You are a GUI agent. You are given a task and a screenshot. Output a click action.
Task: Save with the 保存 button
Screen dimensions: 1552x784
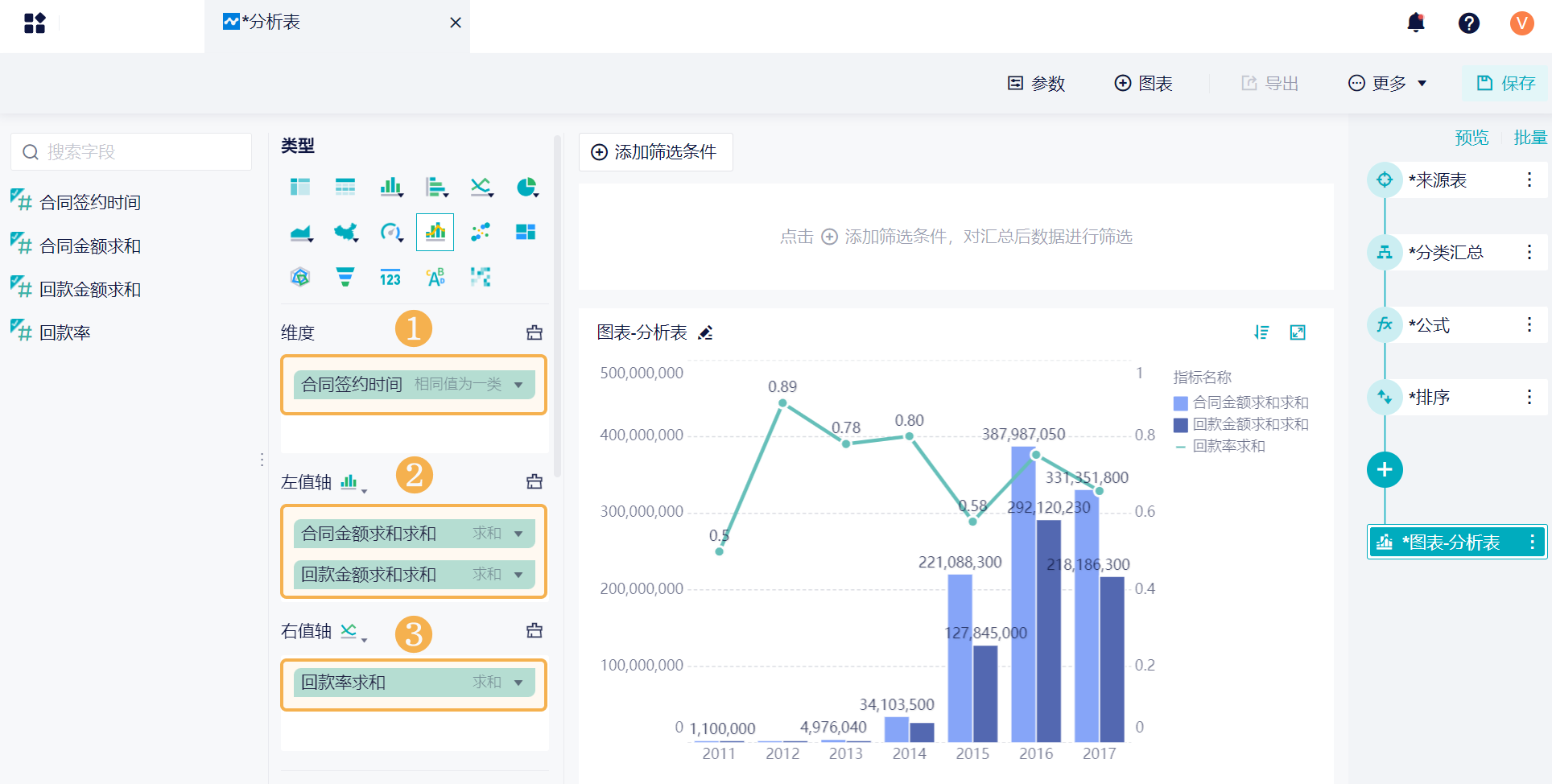[1505, 83]
